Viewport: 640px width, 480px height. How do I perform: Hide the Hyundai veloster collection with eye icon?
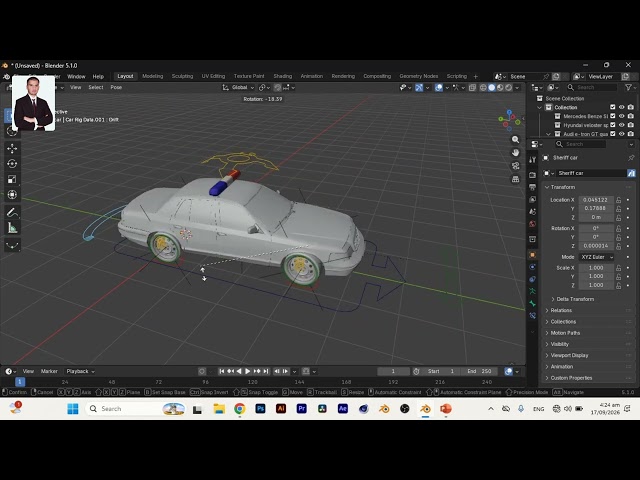click(621, 125)
